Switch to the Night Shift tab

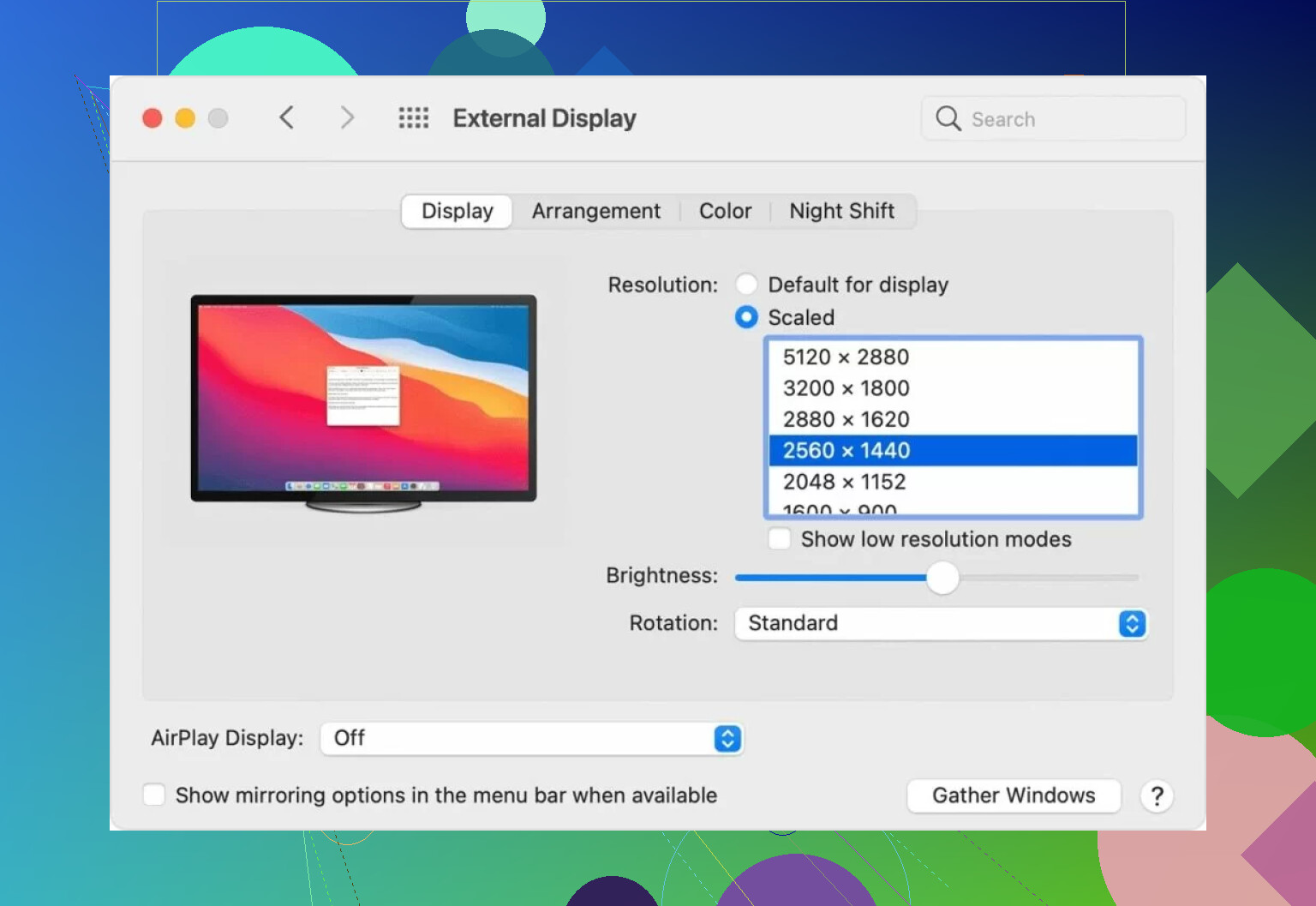(x=841, y=211)
